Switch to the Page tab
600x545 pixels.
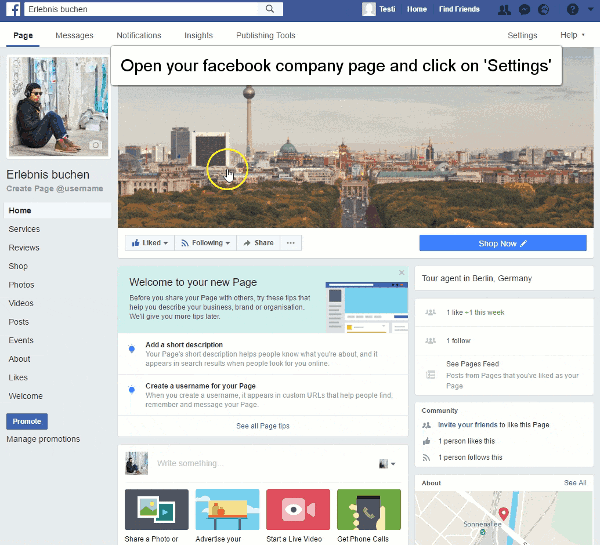coord(23,35)
